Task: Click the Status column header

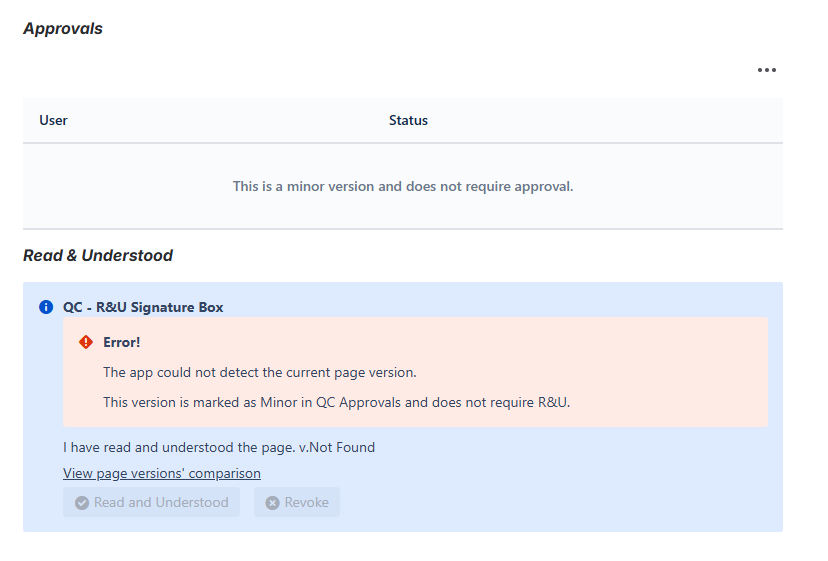Action: coord(408,120)
